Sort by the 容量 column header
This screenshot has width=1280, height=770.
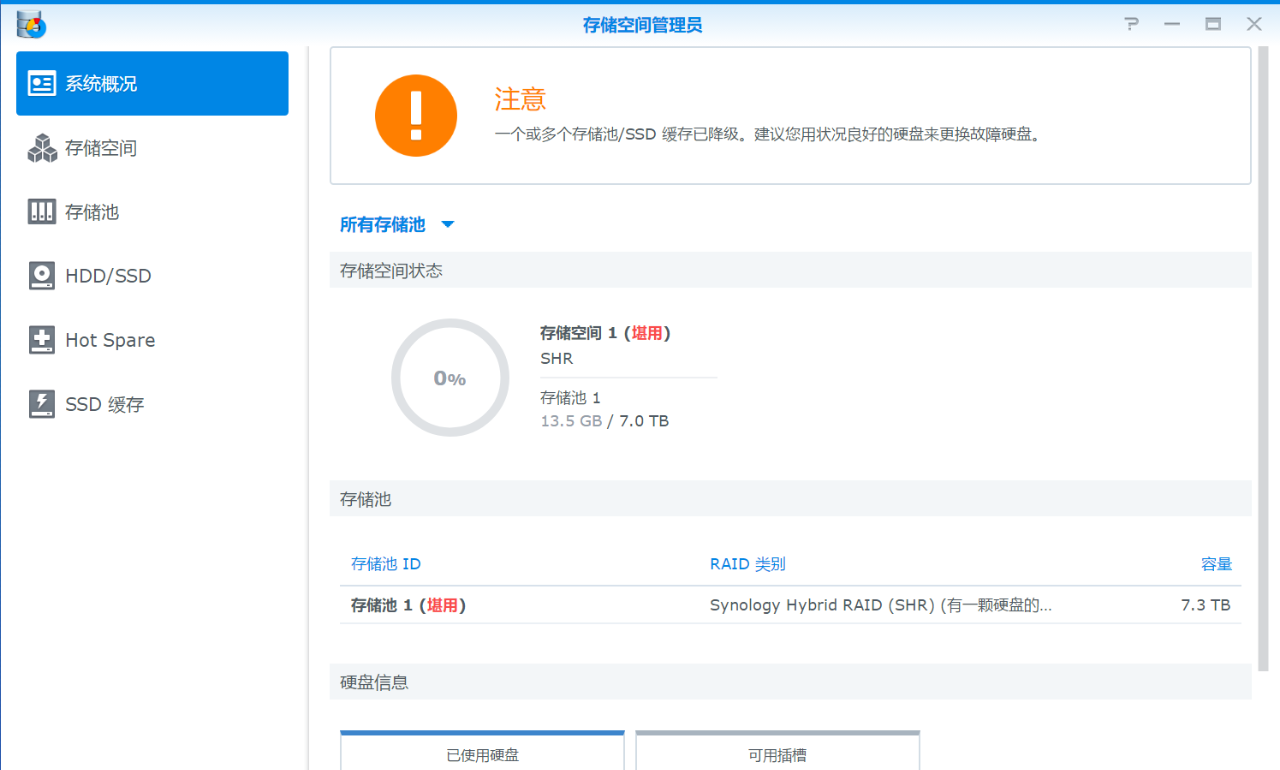[1217, 564]
